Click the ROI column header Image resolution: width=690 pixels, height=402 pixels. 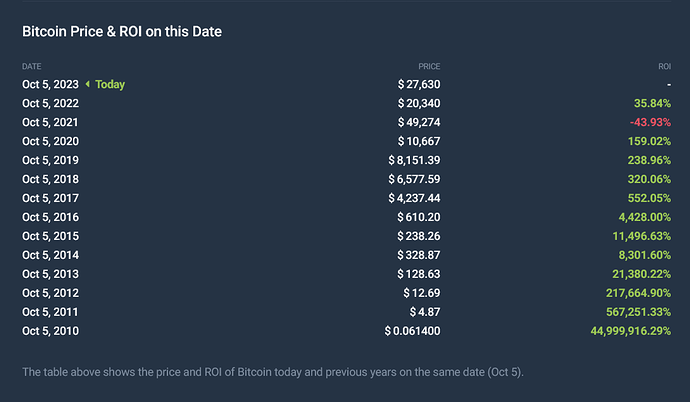pyautogui.click(x=664, y=66)
